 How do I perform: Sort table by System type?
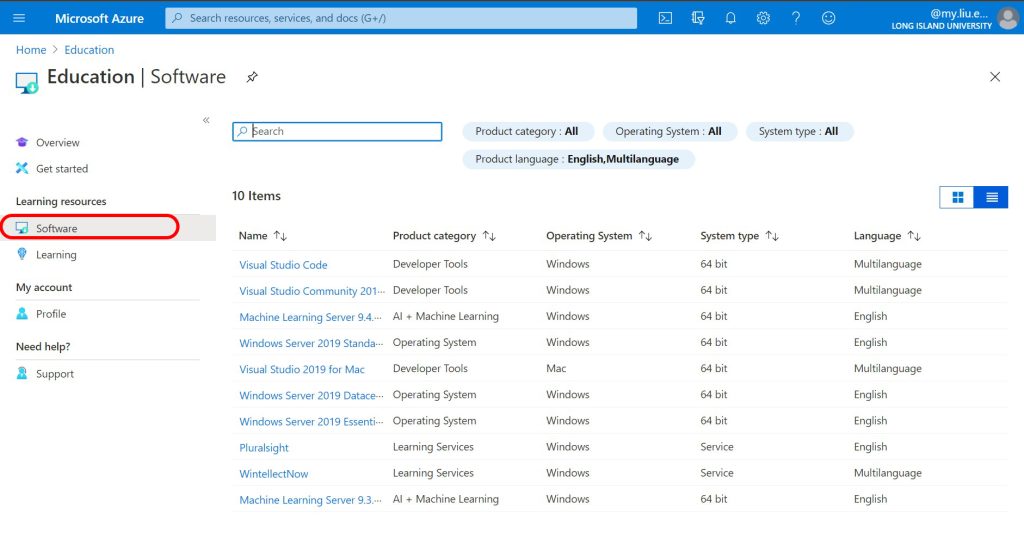coord(739,236)
